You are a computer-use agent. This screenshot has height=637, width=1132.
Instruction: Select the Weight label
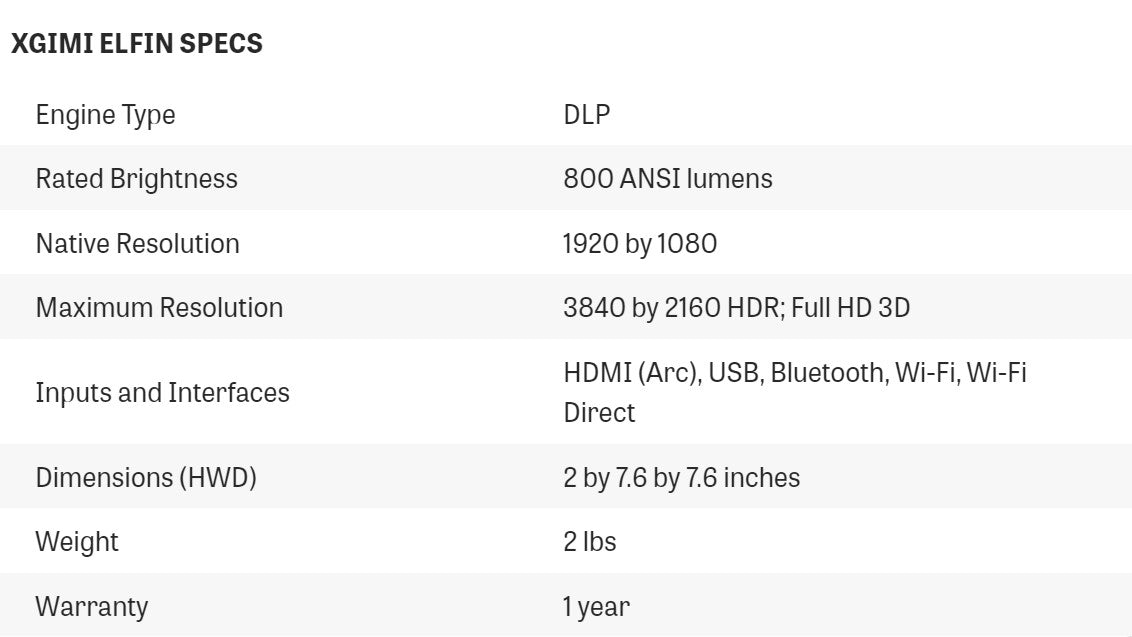coord(77,541)
